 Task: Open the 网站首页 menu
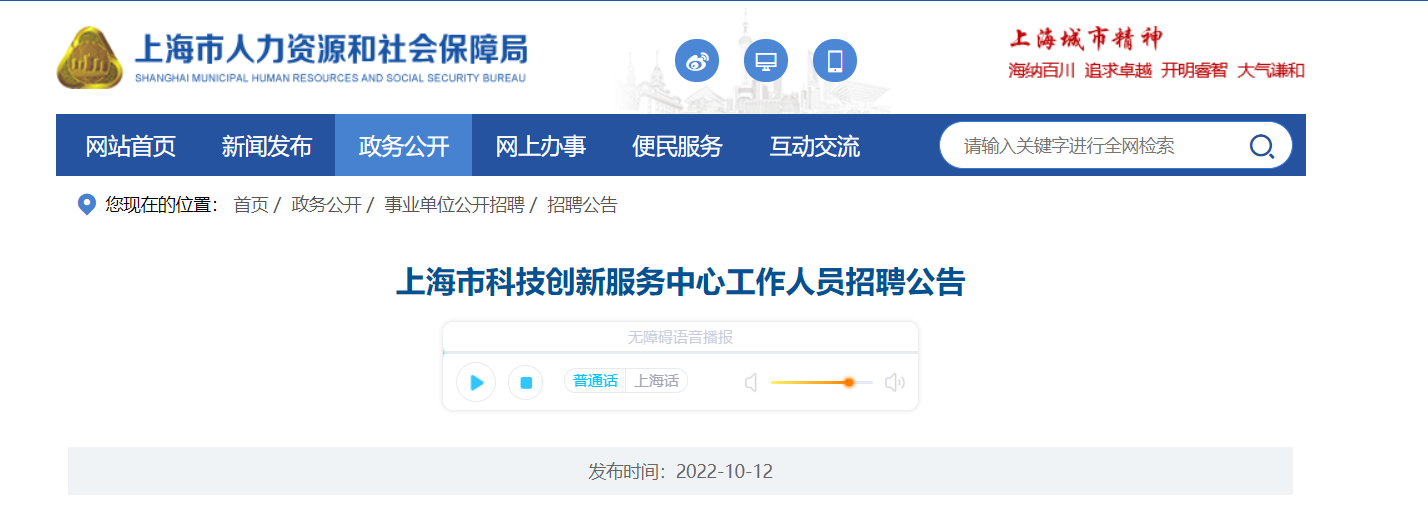130,146
